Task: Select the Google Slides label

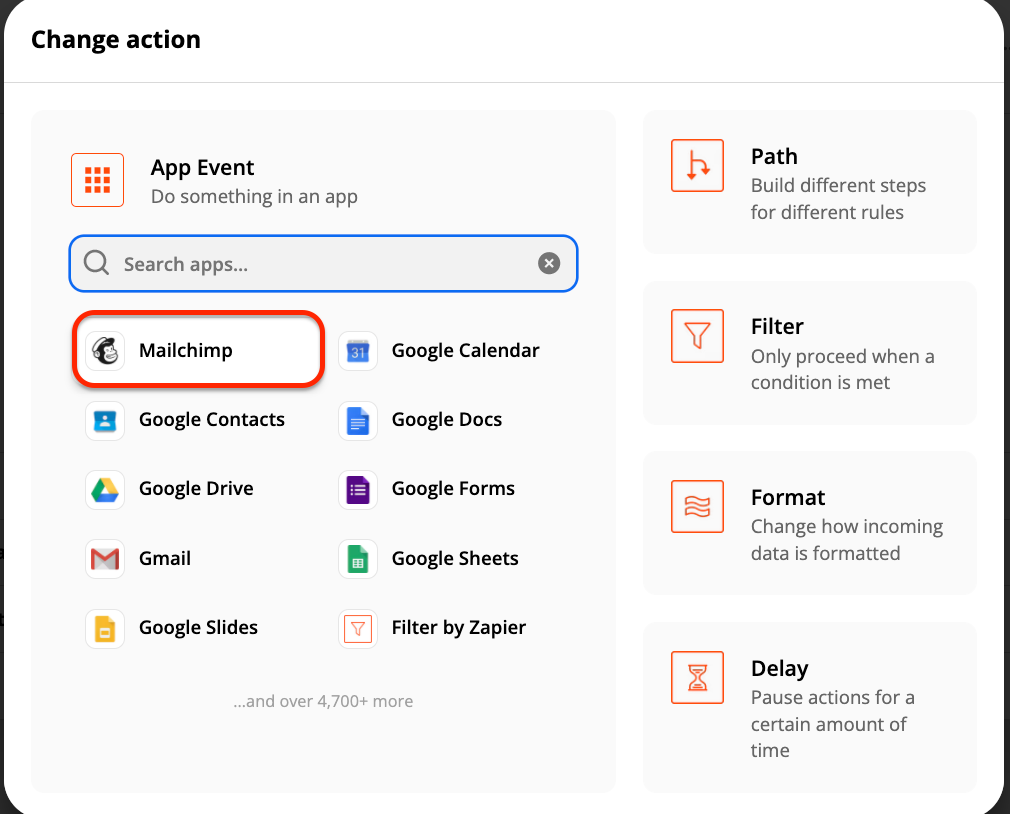Action: pos(198,627)
